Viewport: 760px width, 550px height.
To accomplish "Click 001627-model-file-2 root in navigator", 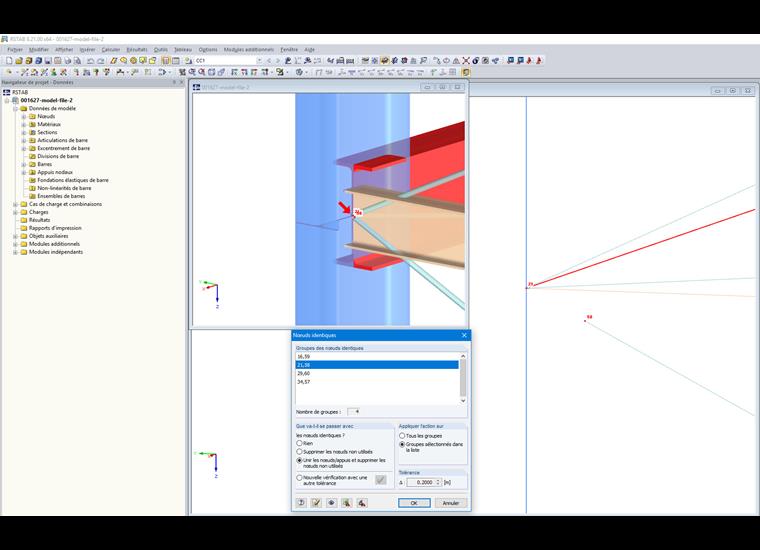I will pyautogui.click(x=47, y=100).
